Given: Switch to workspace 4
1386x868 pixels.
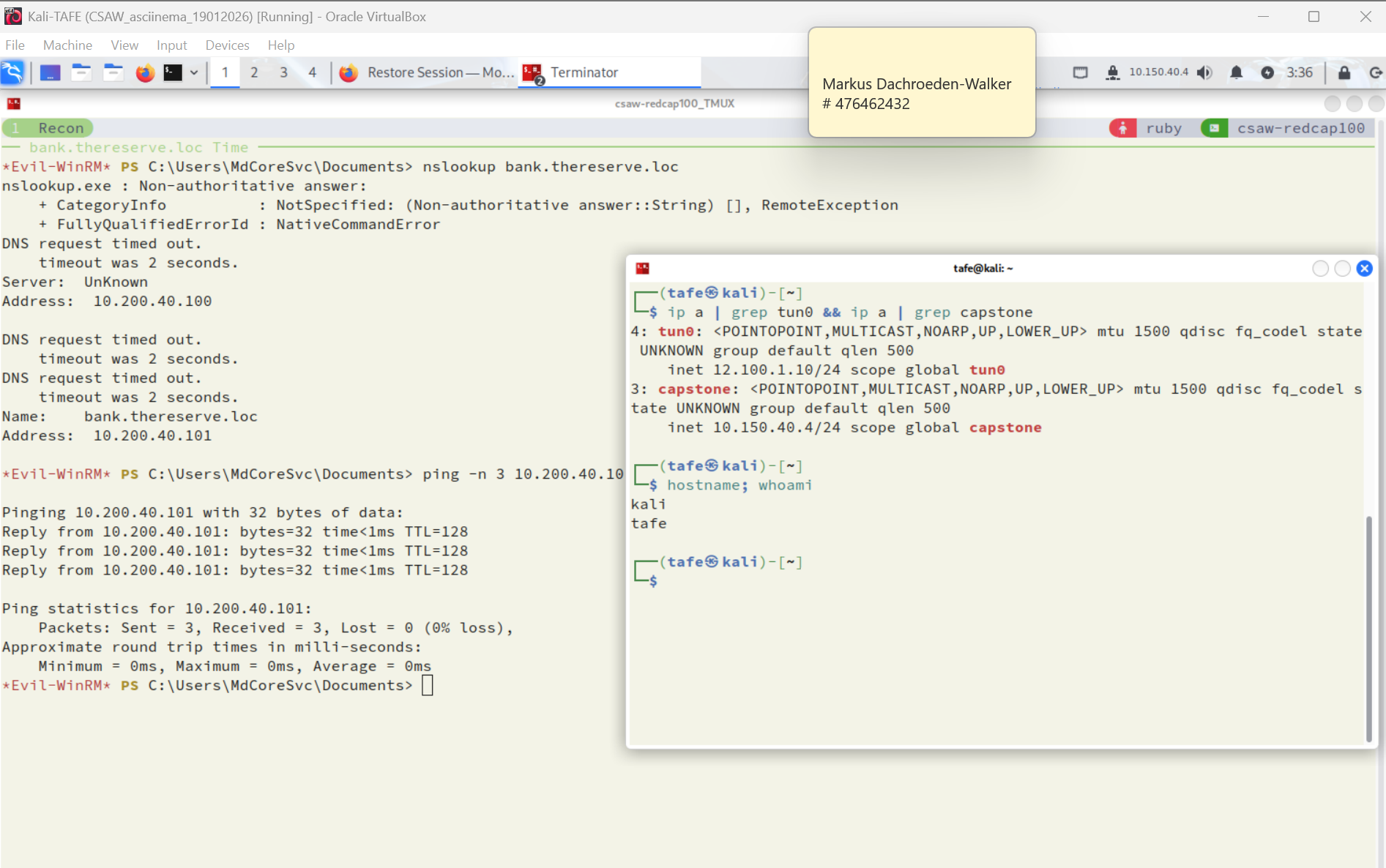Looking at the screenshot, I should coord(313,72).
